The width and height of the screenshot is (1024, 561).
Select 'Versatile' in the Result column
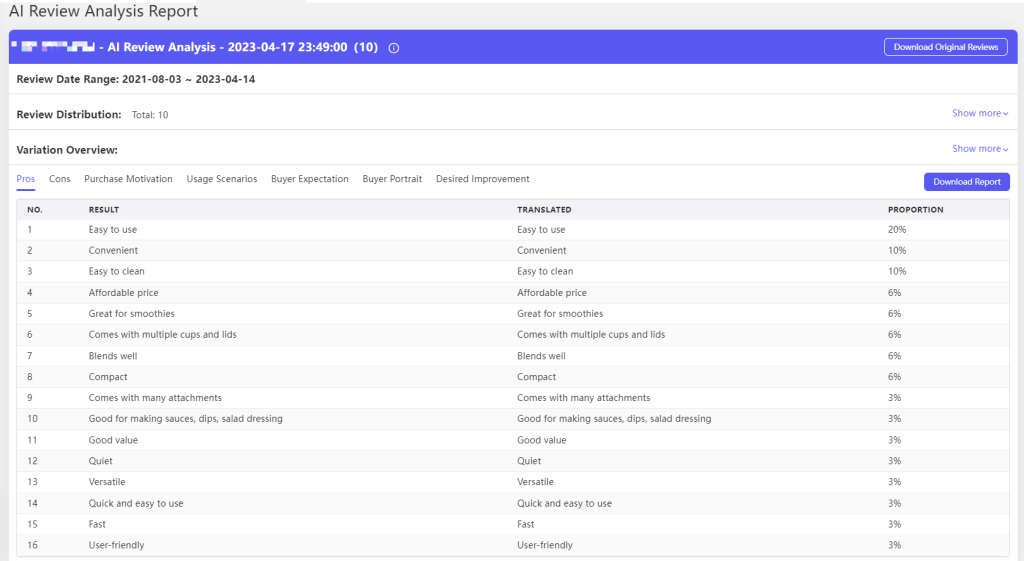coord(106,482)
